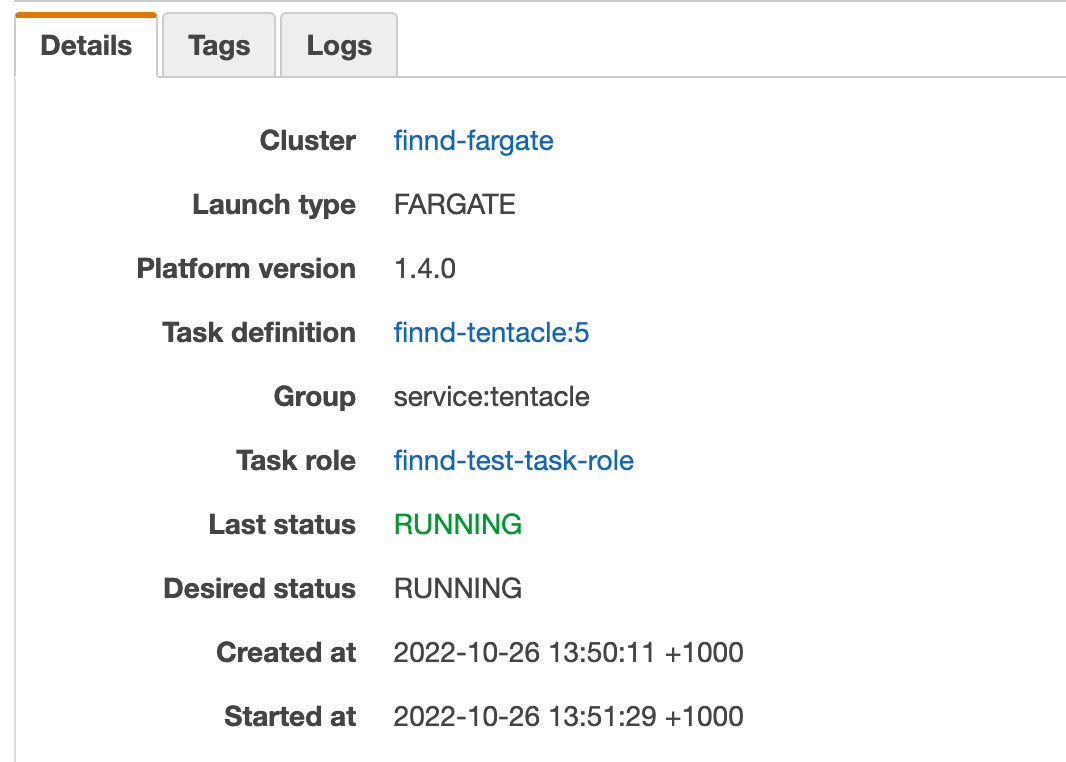Click the Task definition label
The width and height of the screenshot is (1066, 762).
coord(259,332)
